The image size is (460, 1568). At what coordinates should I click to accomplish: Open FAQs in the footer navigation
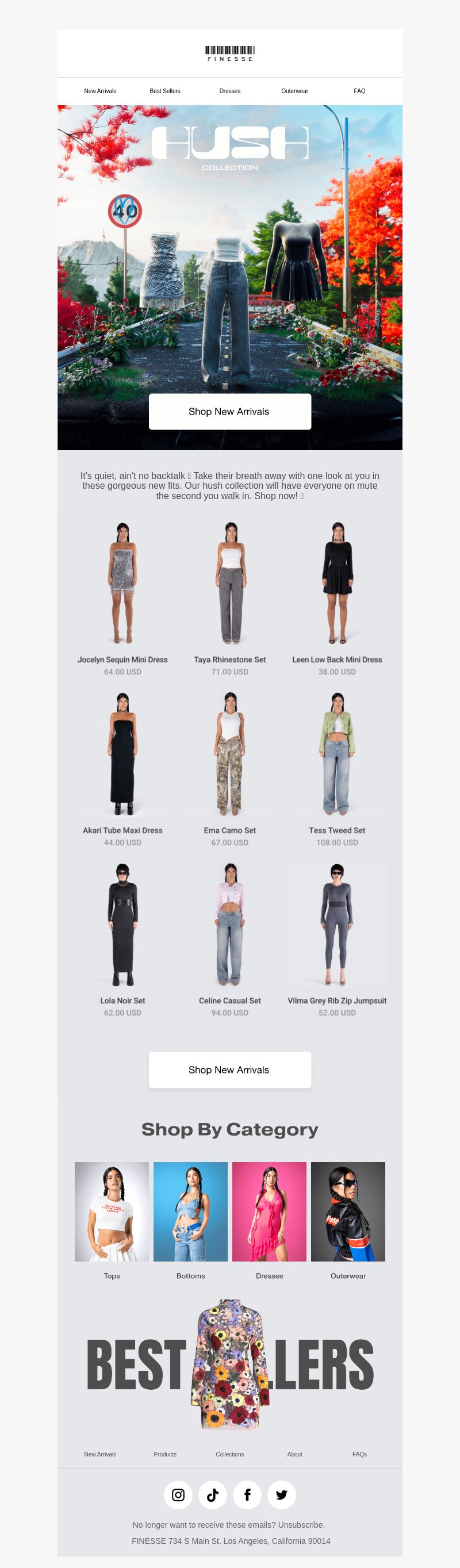359,1454
